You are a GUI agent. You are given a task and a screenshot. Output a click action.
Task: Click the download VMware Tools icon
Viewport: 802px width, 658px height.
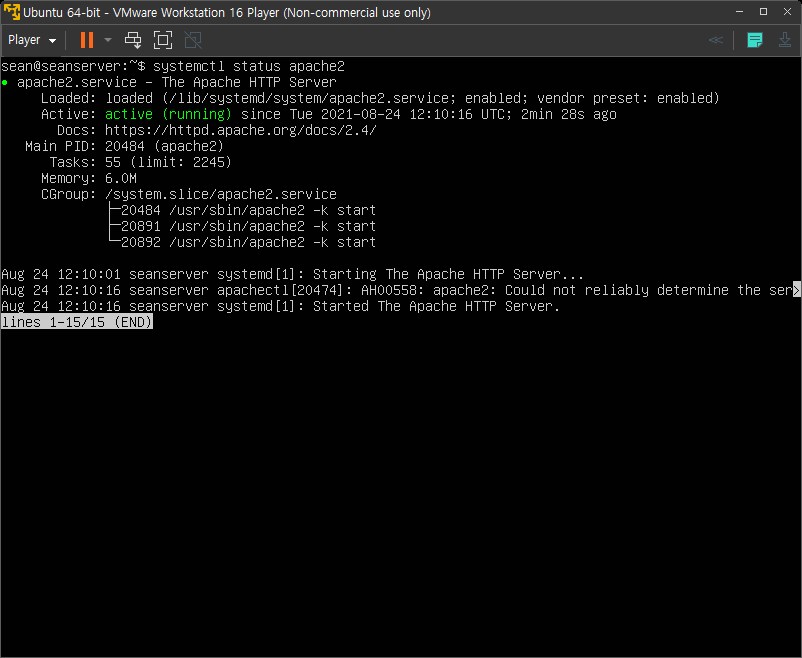785,40
